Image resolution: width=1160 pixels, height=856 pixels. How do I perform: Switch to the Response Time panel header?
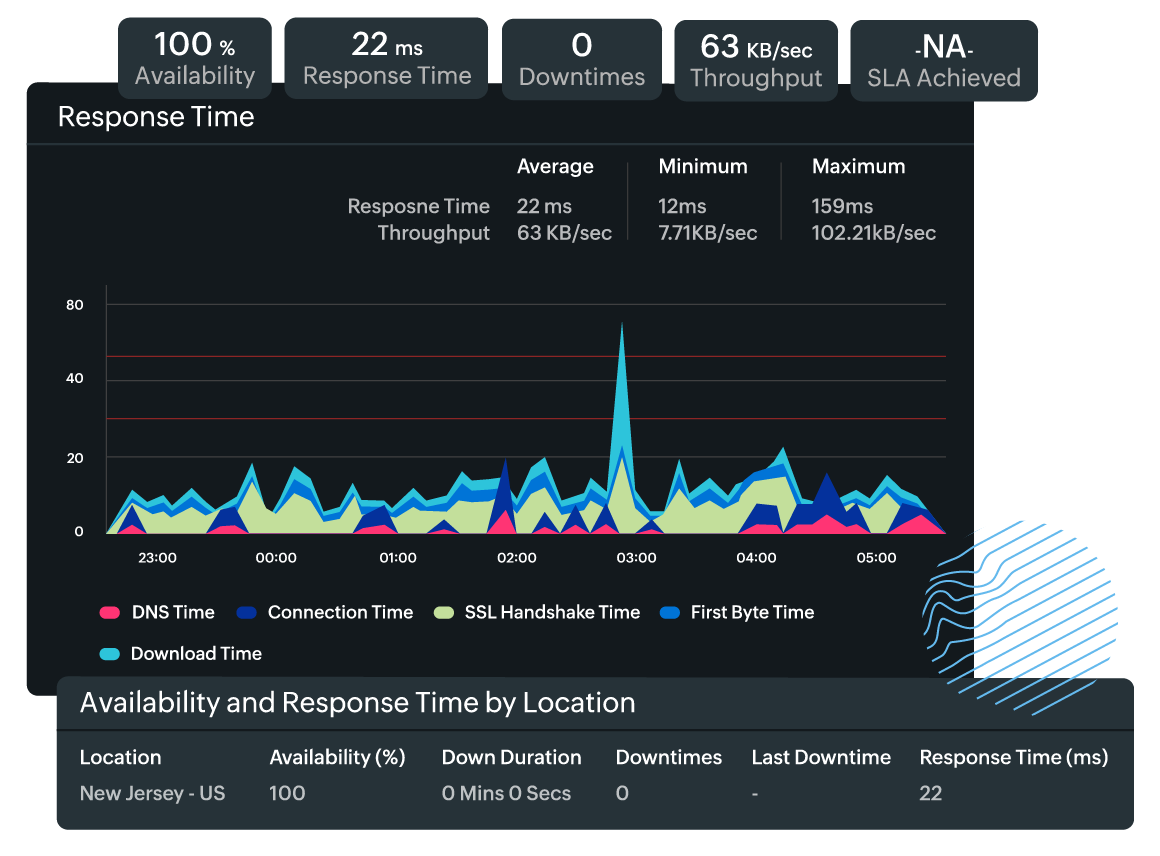pyautogui.click(x=156, y=117)
